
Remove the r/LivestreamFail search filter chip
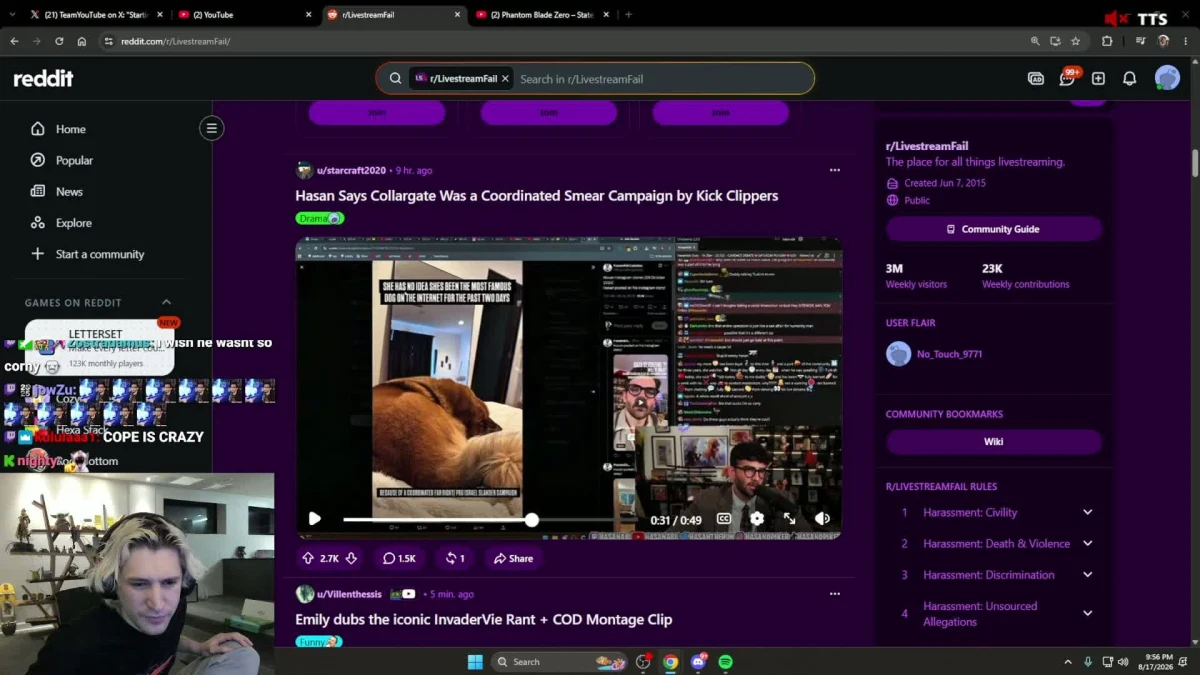505,79
